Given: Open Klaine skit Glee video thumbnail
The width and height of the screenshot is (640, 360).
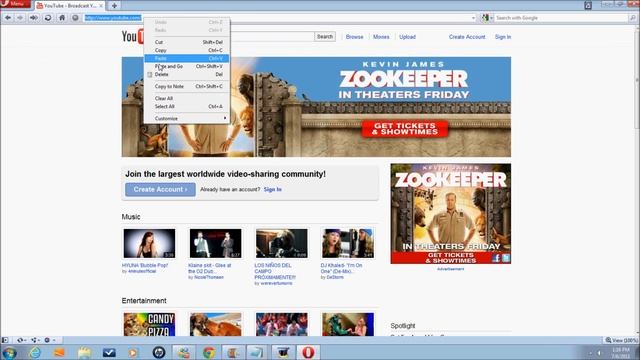Looking at the screenshot, I should pyautogui.click(x=216, y=243).
